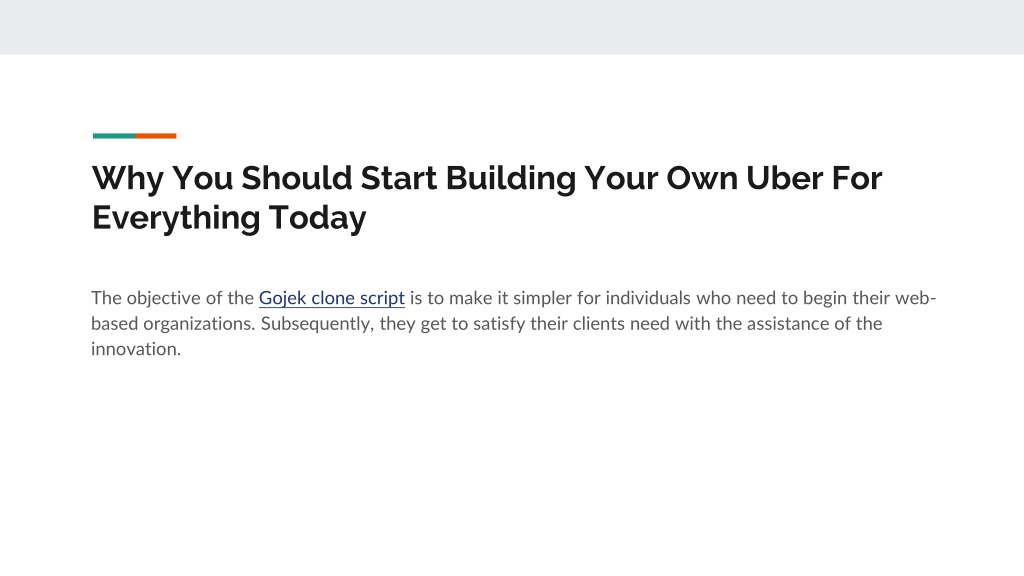Click 'Subsequently,' in the body paragraph

[317, 324]
